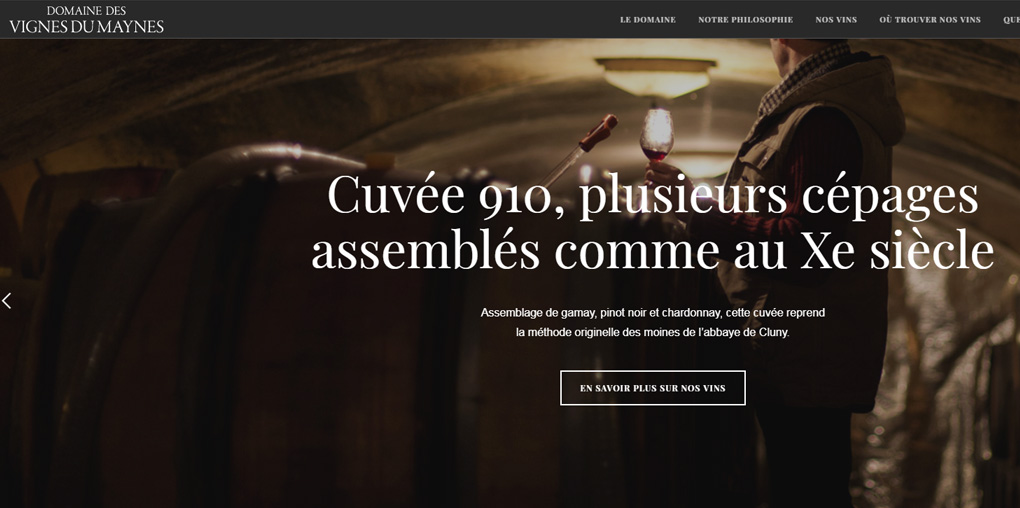Click the previous slide arrow
Image resolution: width=1020 pixels, height=508 pixels.
point(7,301)
